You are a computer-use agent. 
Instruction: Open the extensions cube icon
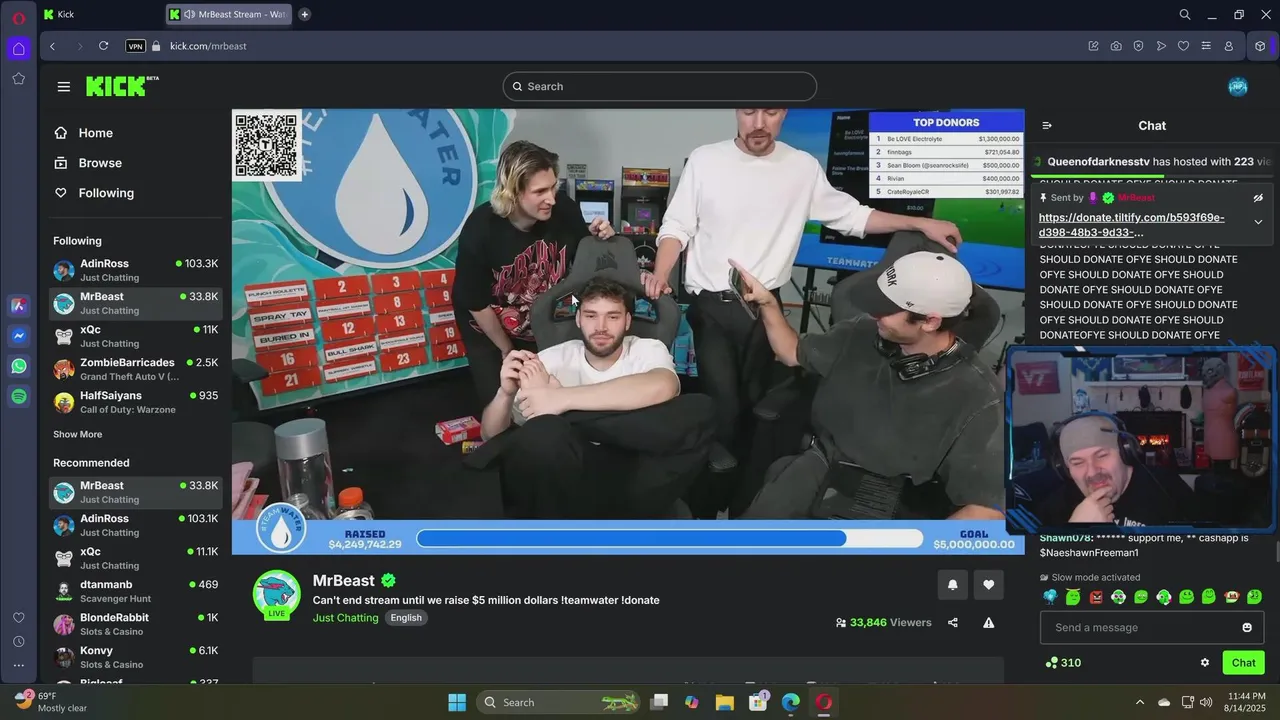pyautogui.click(x=1261, y=46)
